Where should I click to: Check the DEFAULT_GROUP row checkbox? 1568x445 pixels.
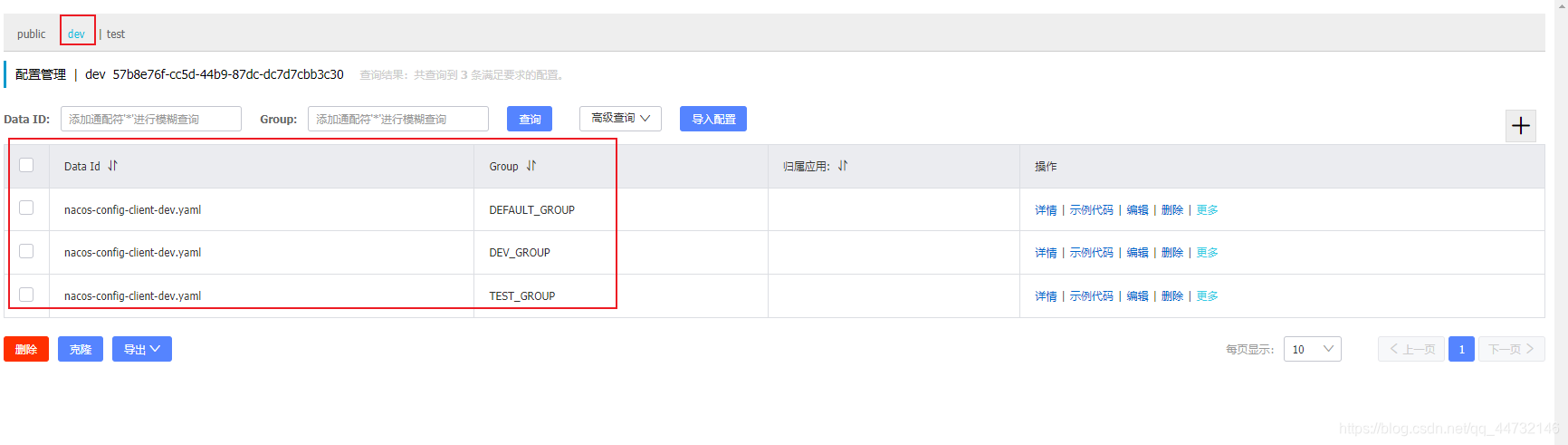point(26,208)
